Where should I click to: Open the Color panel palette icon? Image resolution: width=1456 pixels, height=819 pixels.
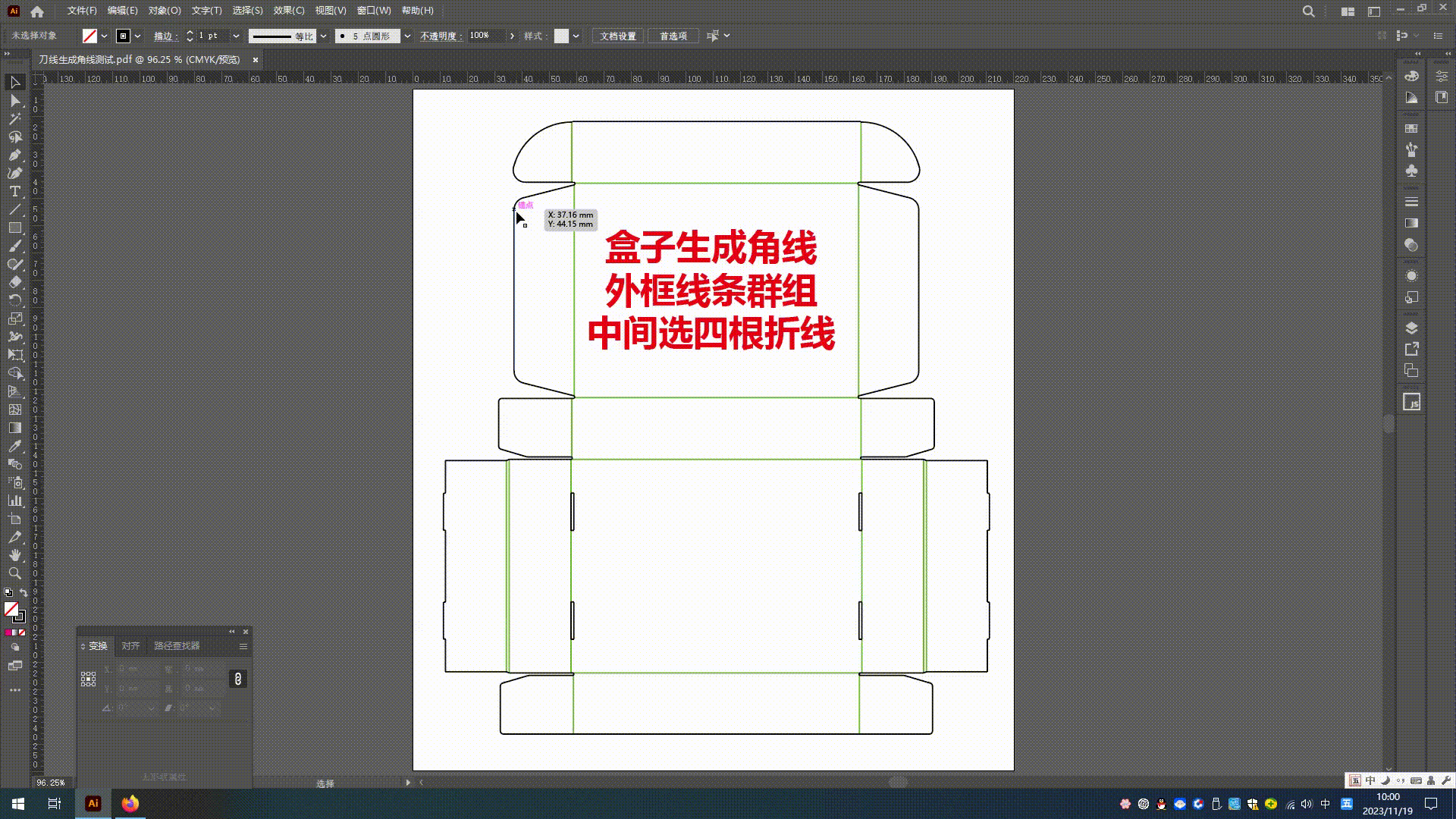pyautogui.click(x=1411, y=77)
